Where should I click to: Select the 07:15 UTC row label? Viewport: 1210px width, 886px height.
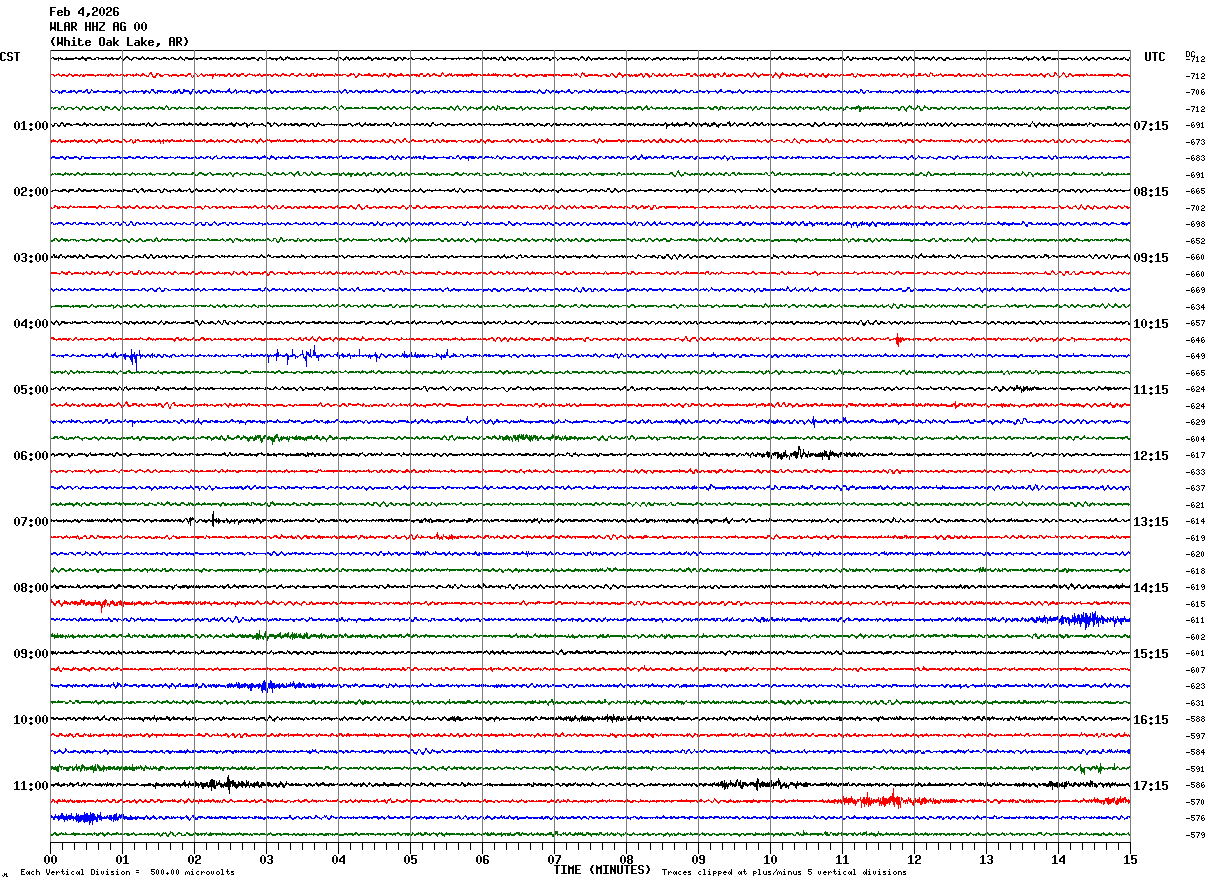(1150, 126)
